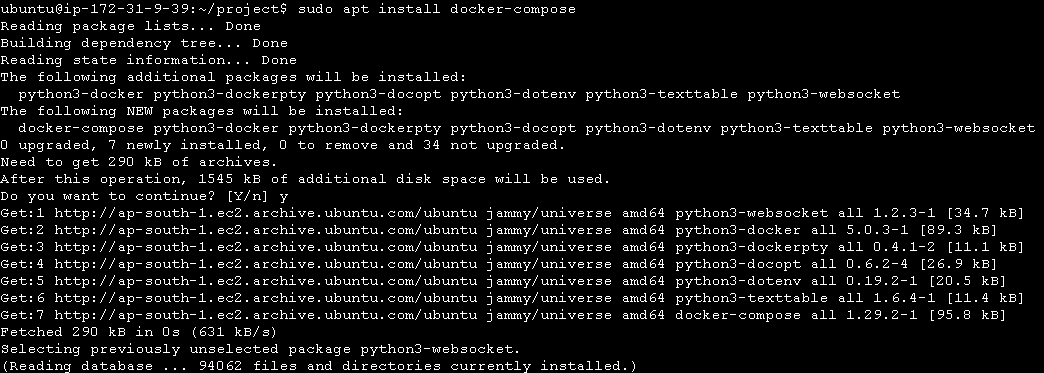The image size is (1044, 373).
Task: Click the 'Need to get 290 kB' line
Action: pyautogui.click(x=139, y=163)
